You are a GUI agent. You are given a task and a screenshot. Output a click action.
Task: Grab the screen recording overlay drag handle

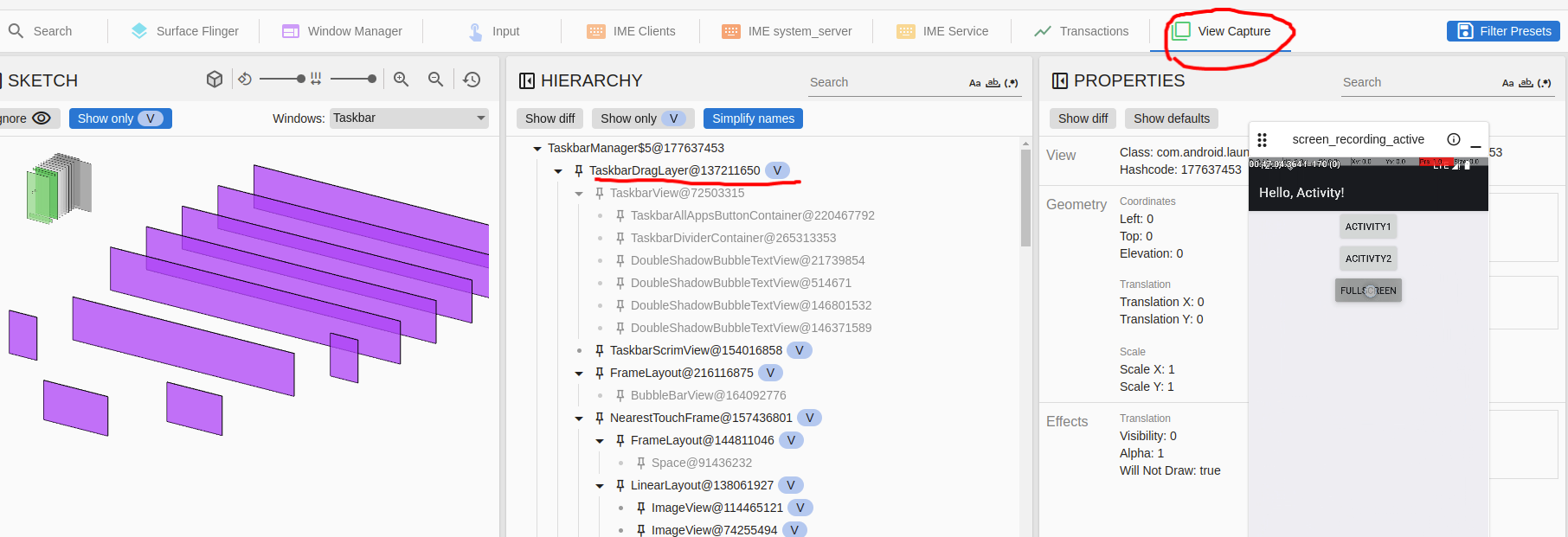1262,139
